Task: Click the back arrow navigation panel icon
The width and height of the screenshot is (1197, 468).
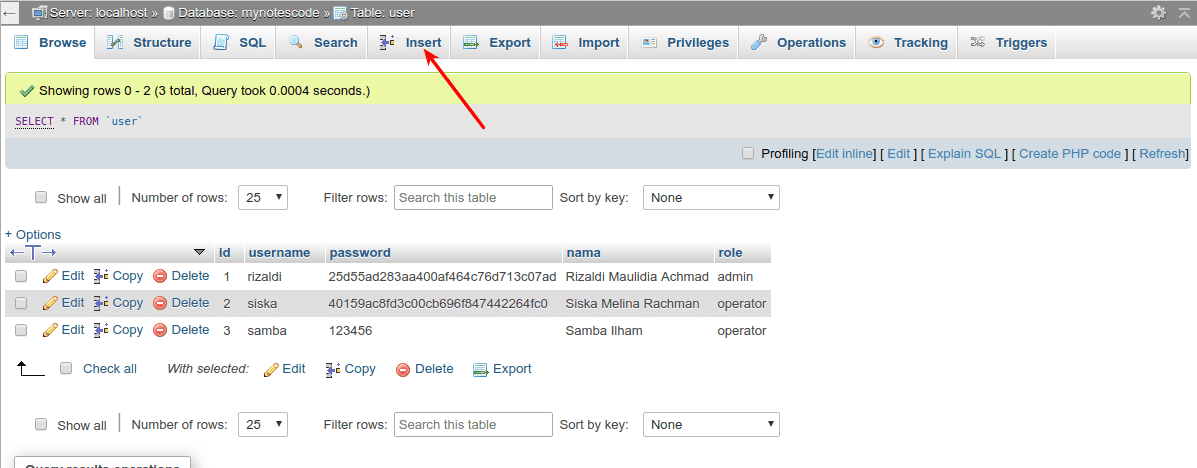Action: pyautogui.click(x=11, y=13)
